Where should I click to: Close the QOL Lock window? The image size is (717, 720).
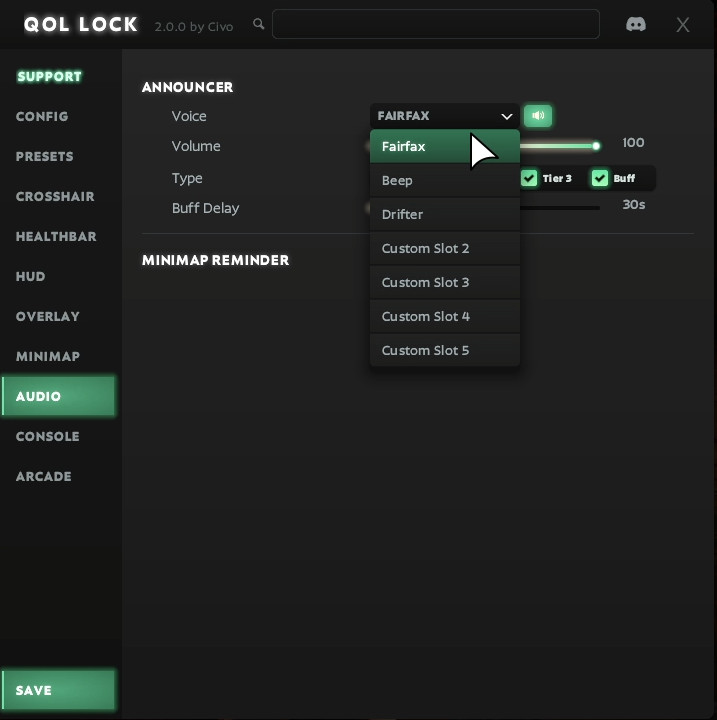coord(683,25)
